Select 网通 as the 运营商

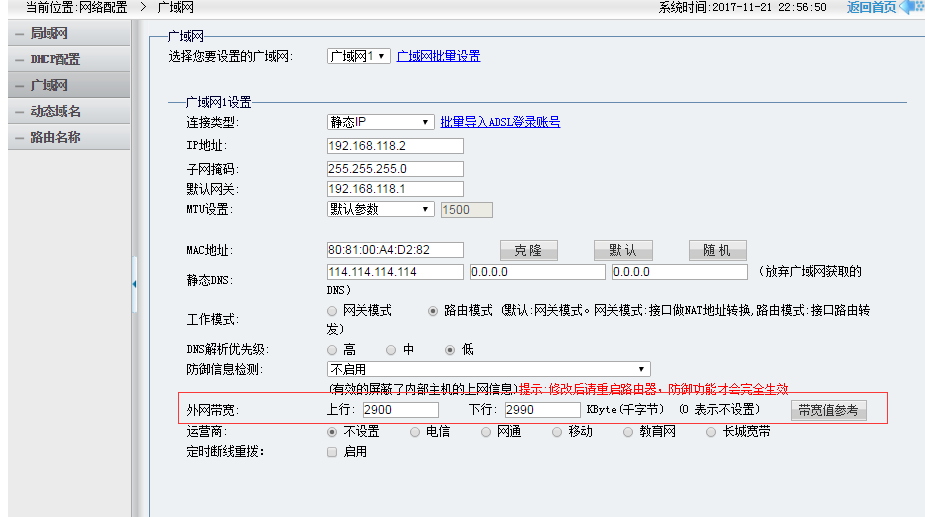(x=486, y=432)
